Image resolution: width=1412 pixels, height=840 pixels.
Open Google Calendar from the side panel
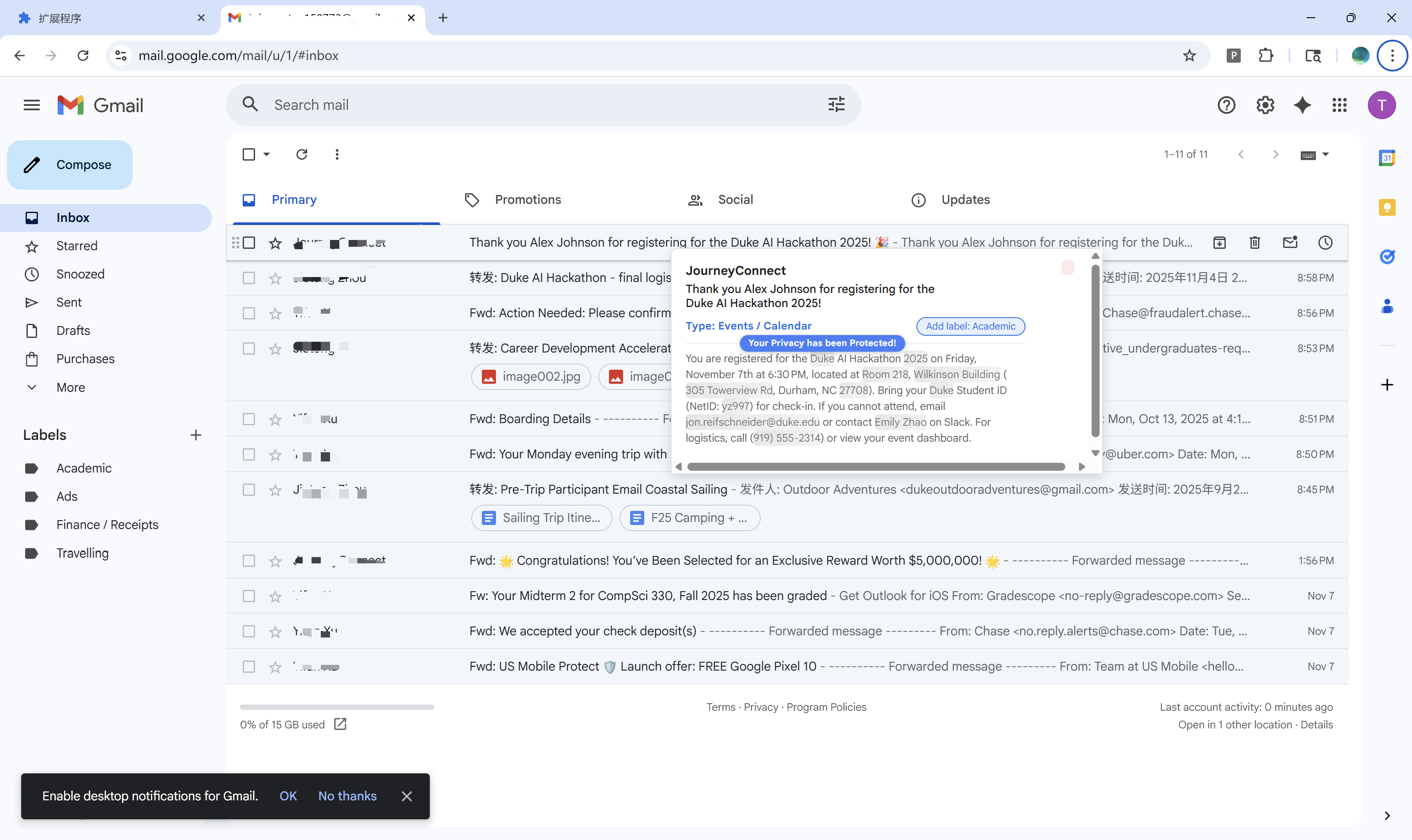(1386, 158)
